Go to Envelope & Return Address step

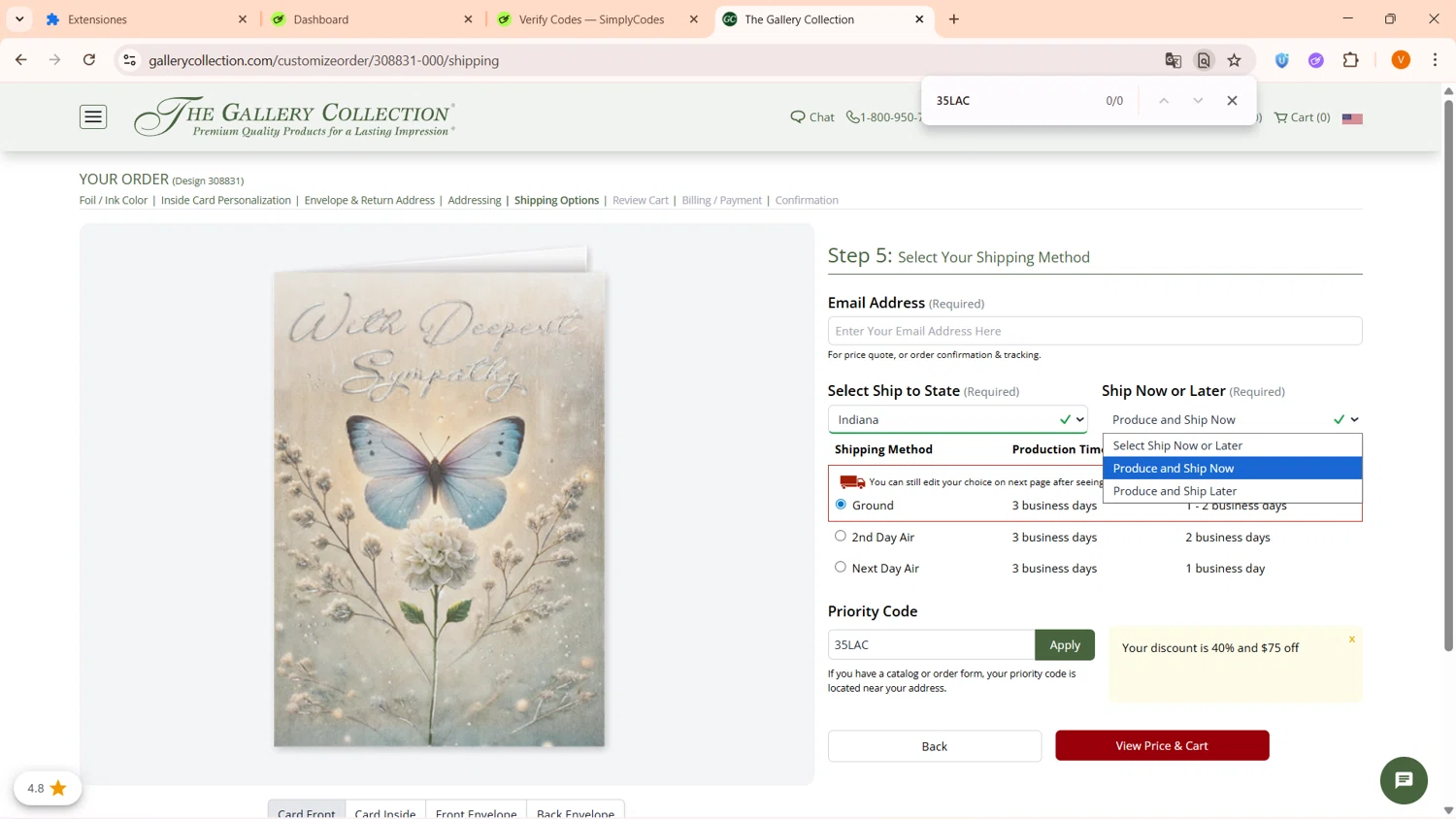click(370, 200)
